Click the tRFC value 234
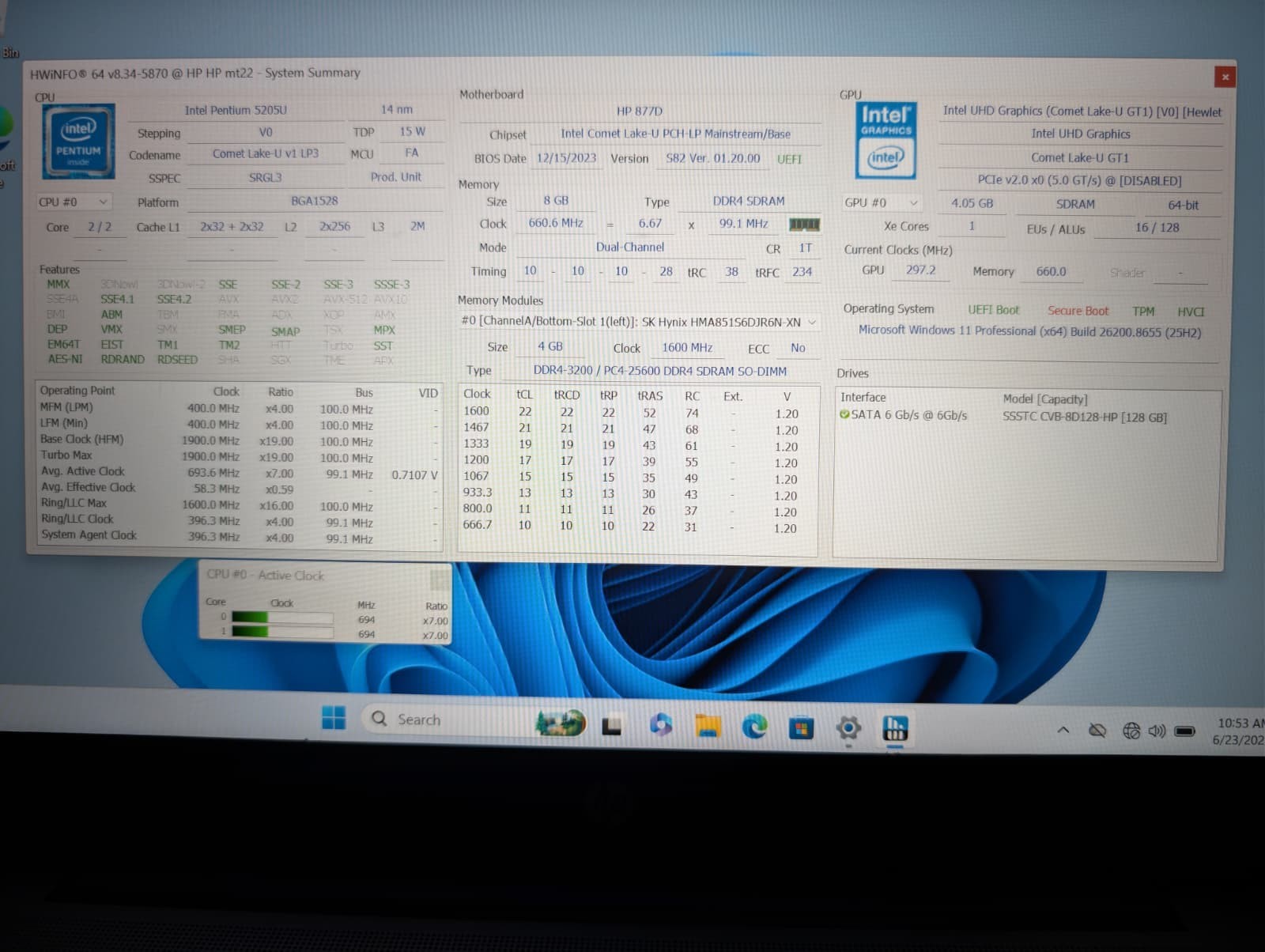1265x952 pixels. 802,271
